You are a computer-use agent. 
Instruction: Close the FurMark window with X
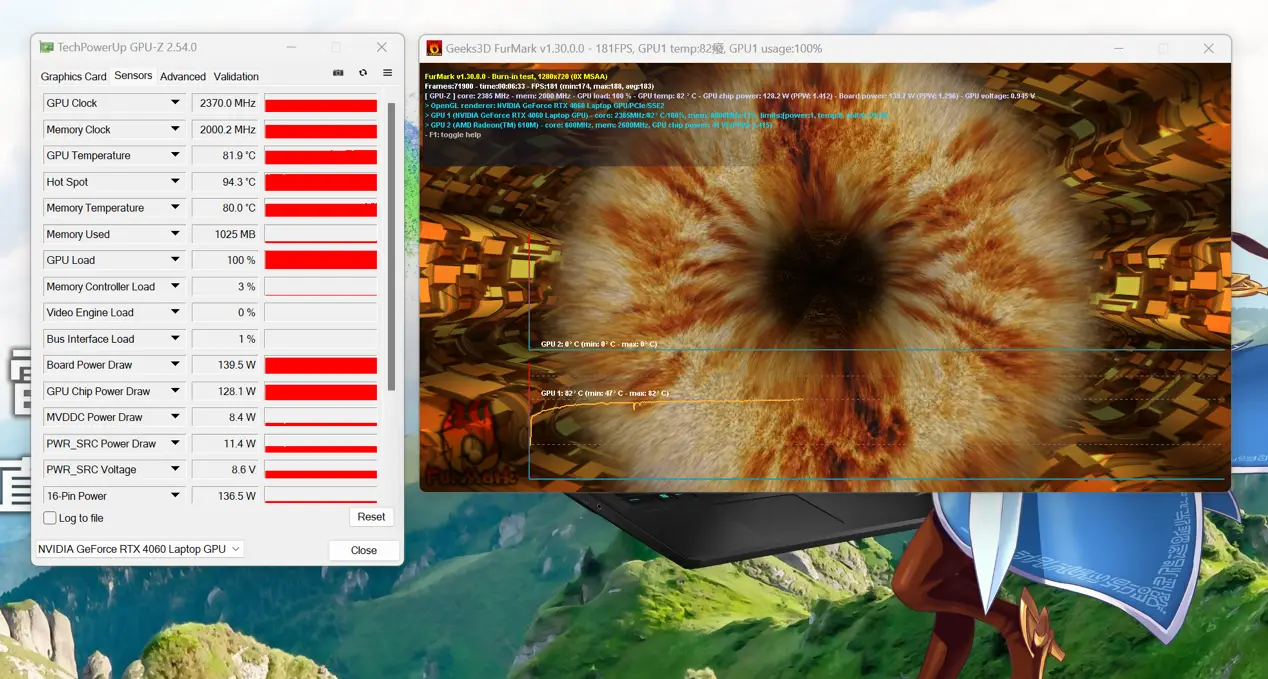(1208, 48)
